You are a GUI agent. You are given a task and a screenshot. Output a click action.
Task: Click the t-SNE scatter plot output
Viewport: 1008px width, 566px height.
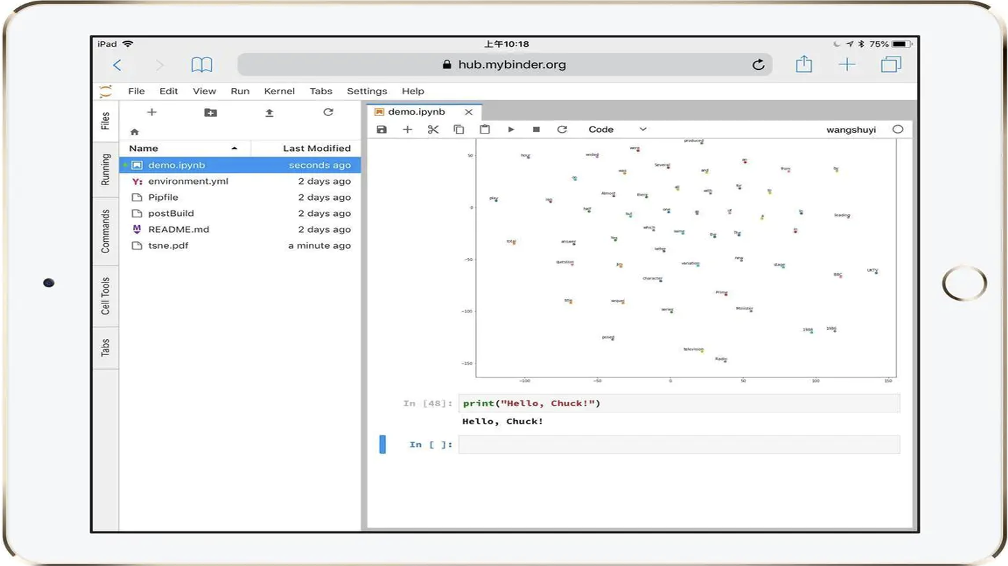tap(679, 260)
